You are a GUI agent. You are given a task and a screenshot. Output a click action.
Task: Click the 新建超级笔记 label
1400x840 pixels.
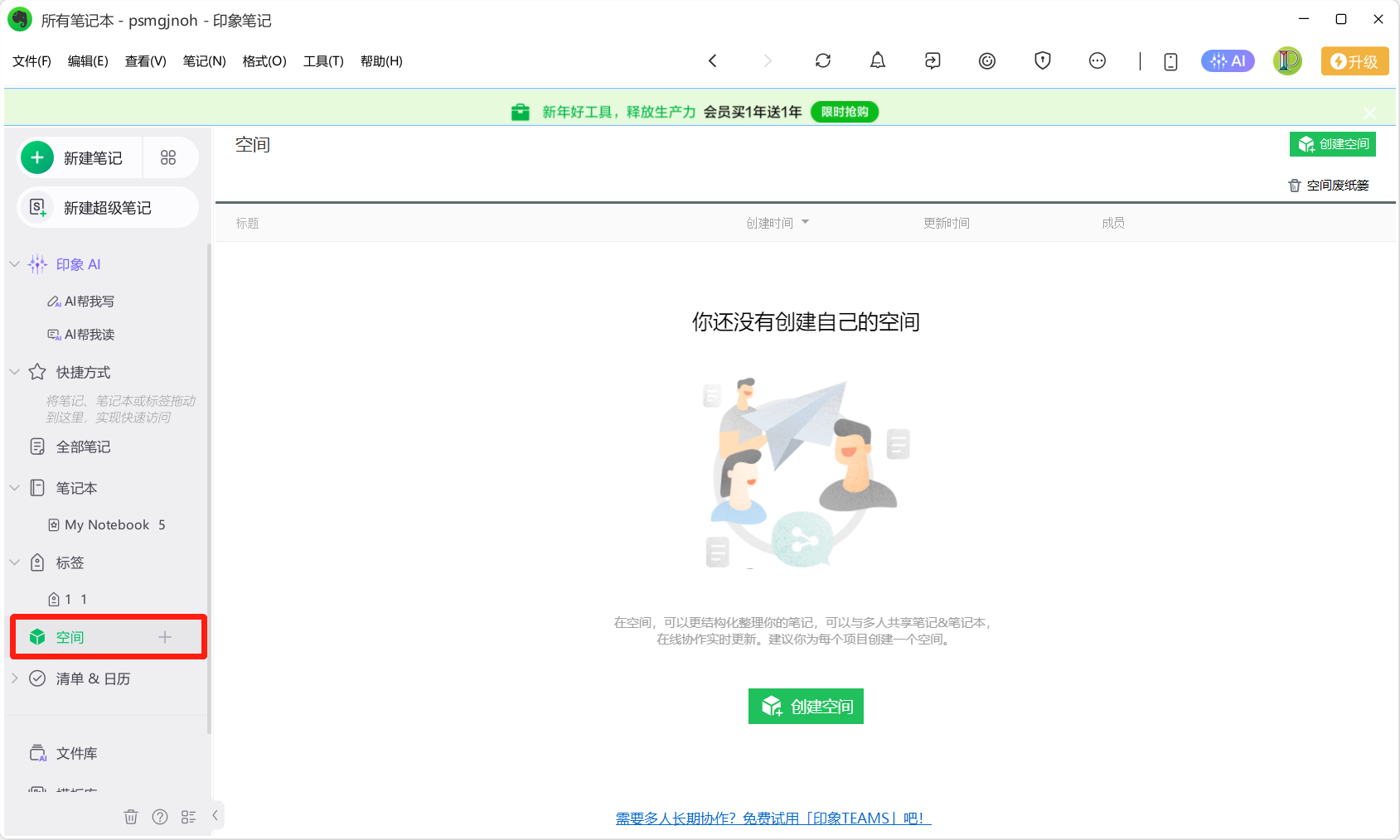[x=108, y=208]
